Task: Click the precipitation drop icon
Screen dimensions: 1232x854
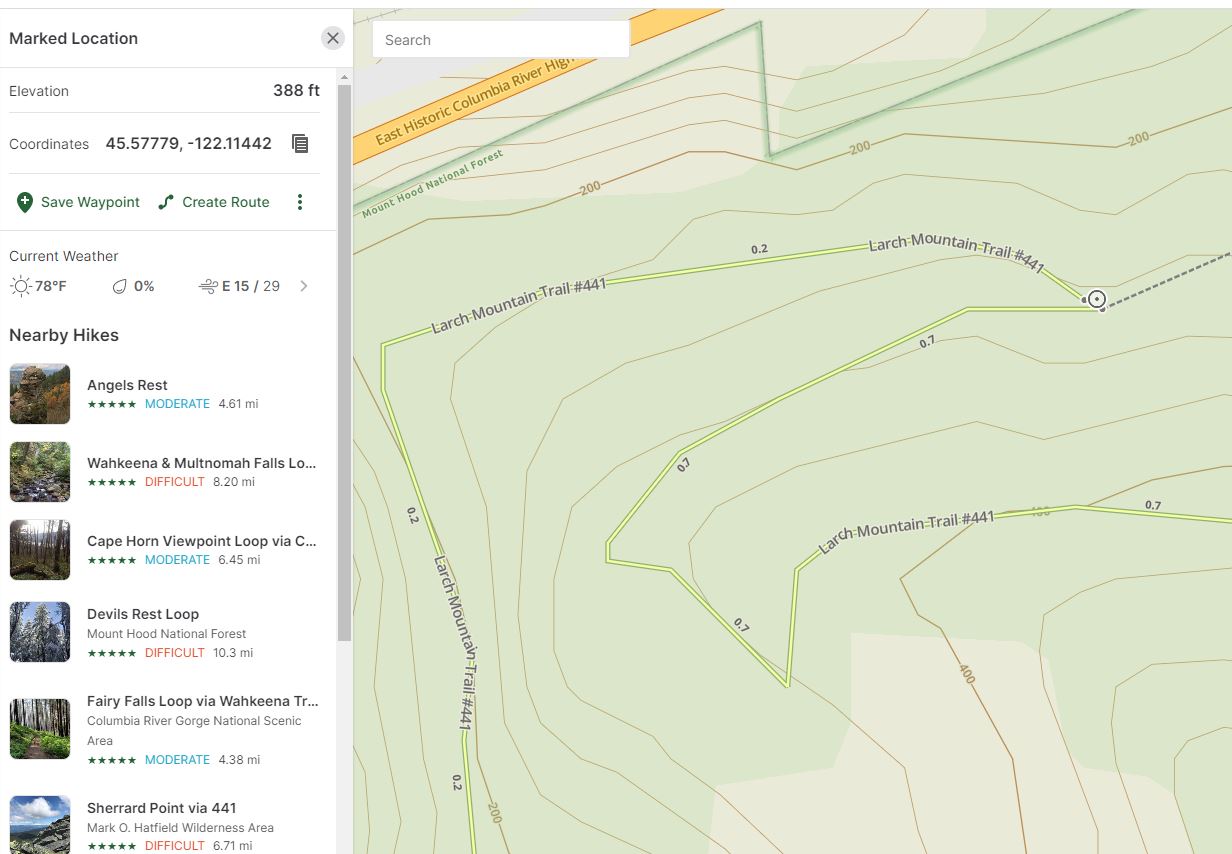Action: (120, 286)
